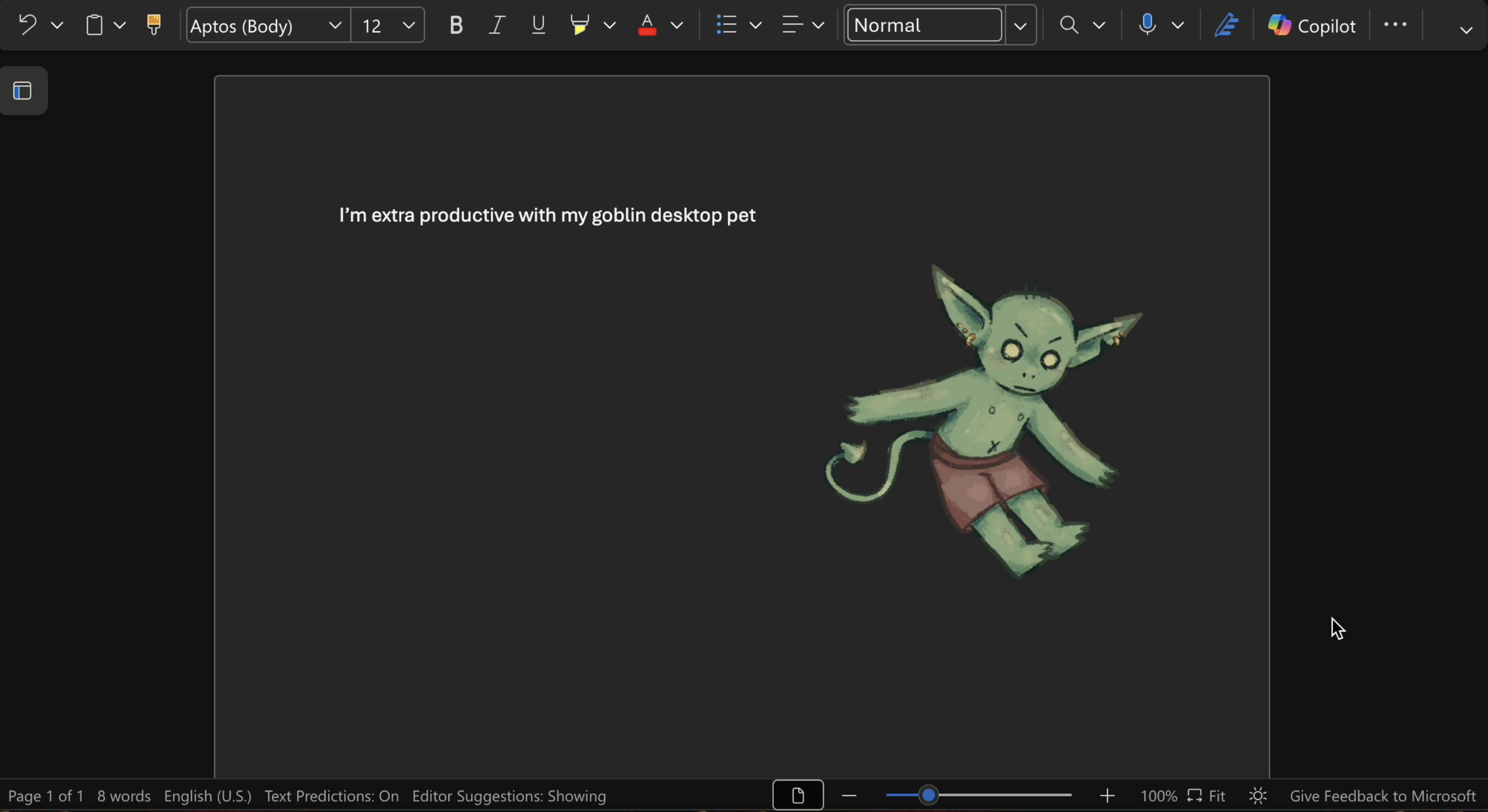Apply the text highlight color pen

click(x=579, y=25)
